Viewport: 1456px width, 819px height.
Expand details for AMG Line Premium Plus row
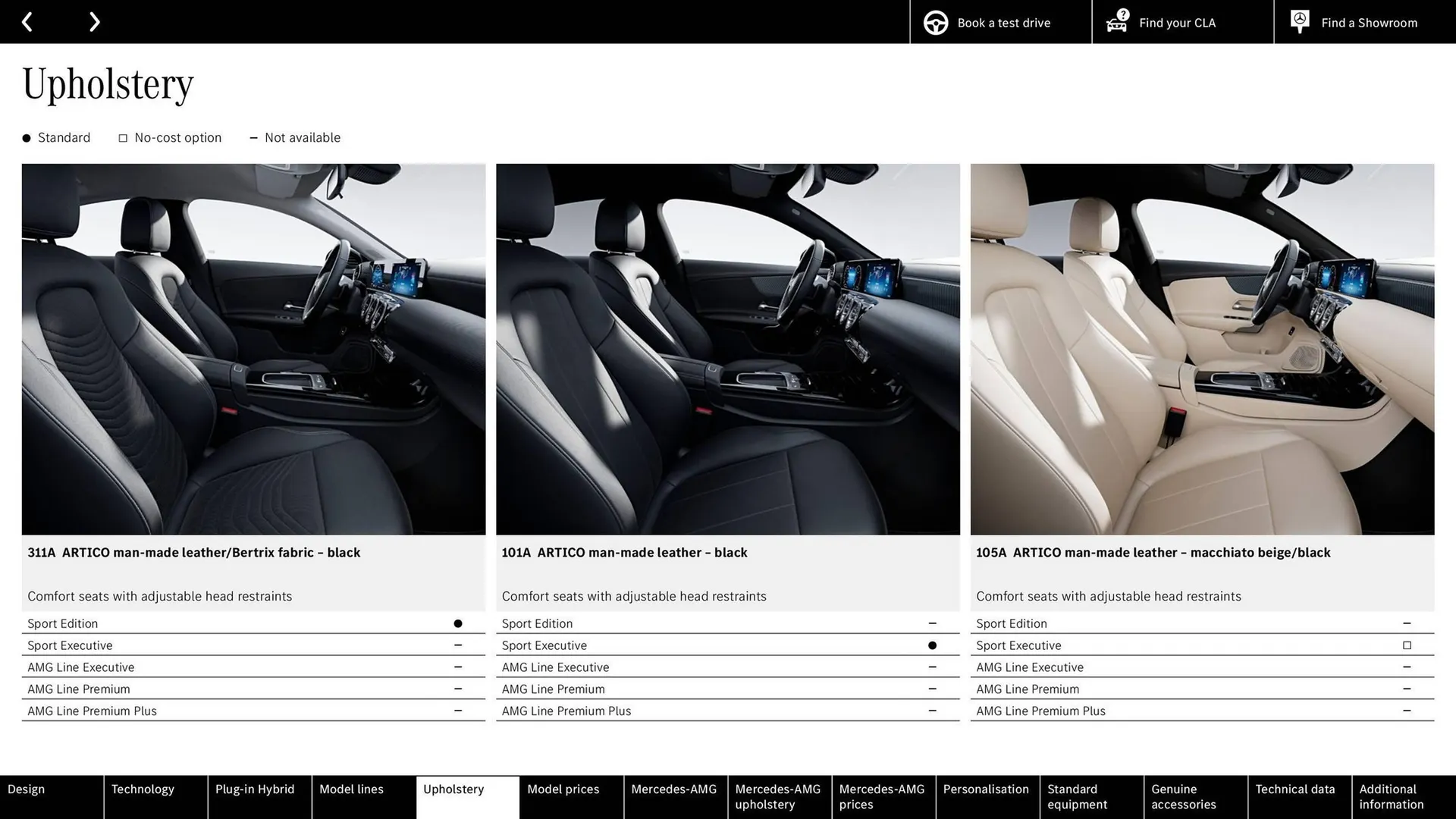(x=92, y=711)
